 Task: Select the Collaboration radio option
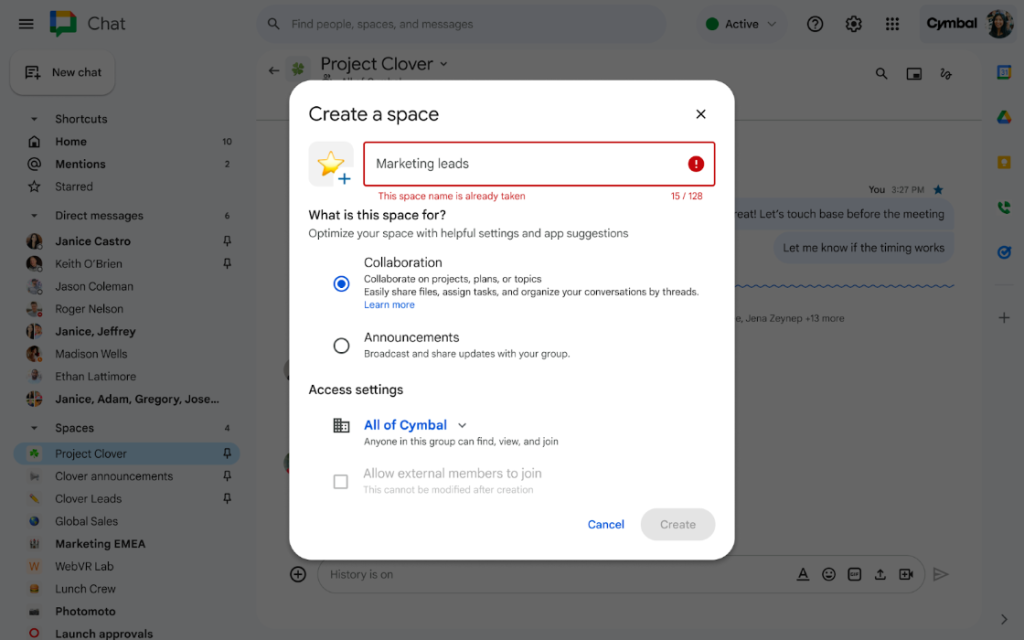pyautogui.click(x=341, y=283)
